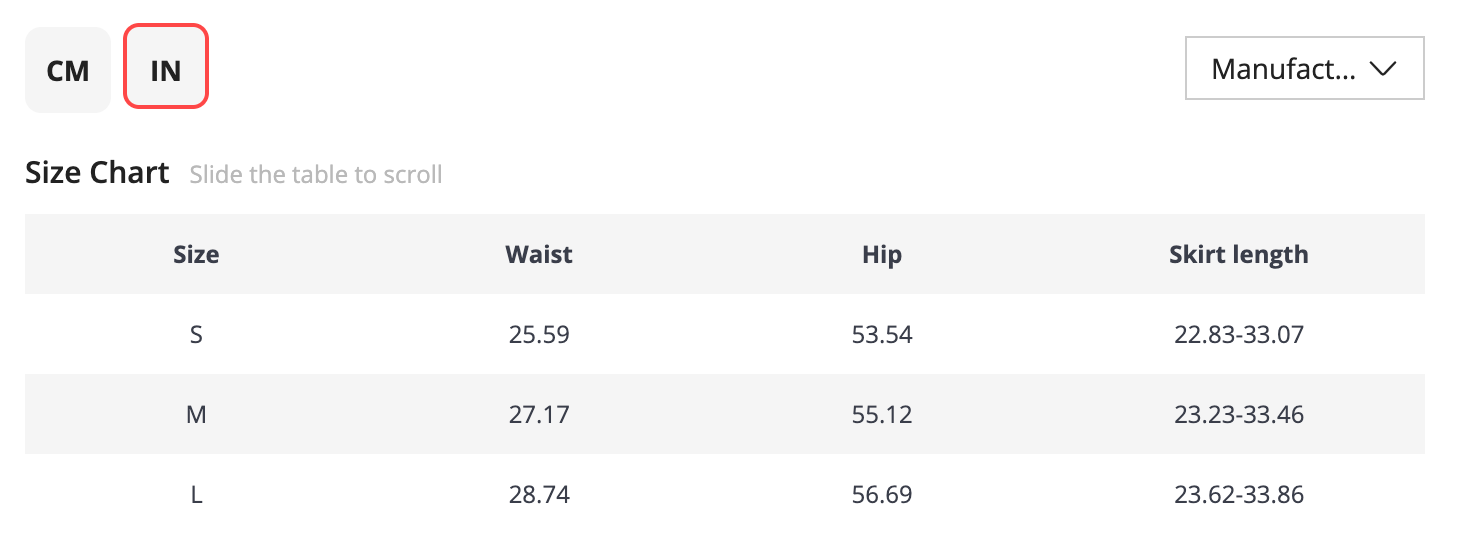Click the Size Chart heading
This screenshot has width=1460, height=550.
point(97,173)
